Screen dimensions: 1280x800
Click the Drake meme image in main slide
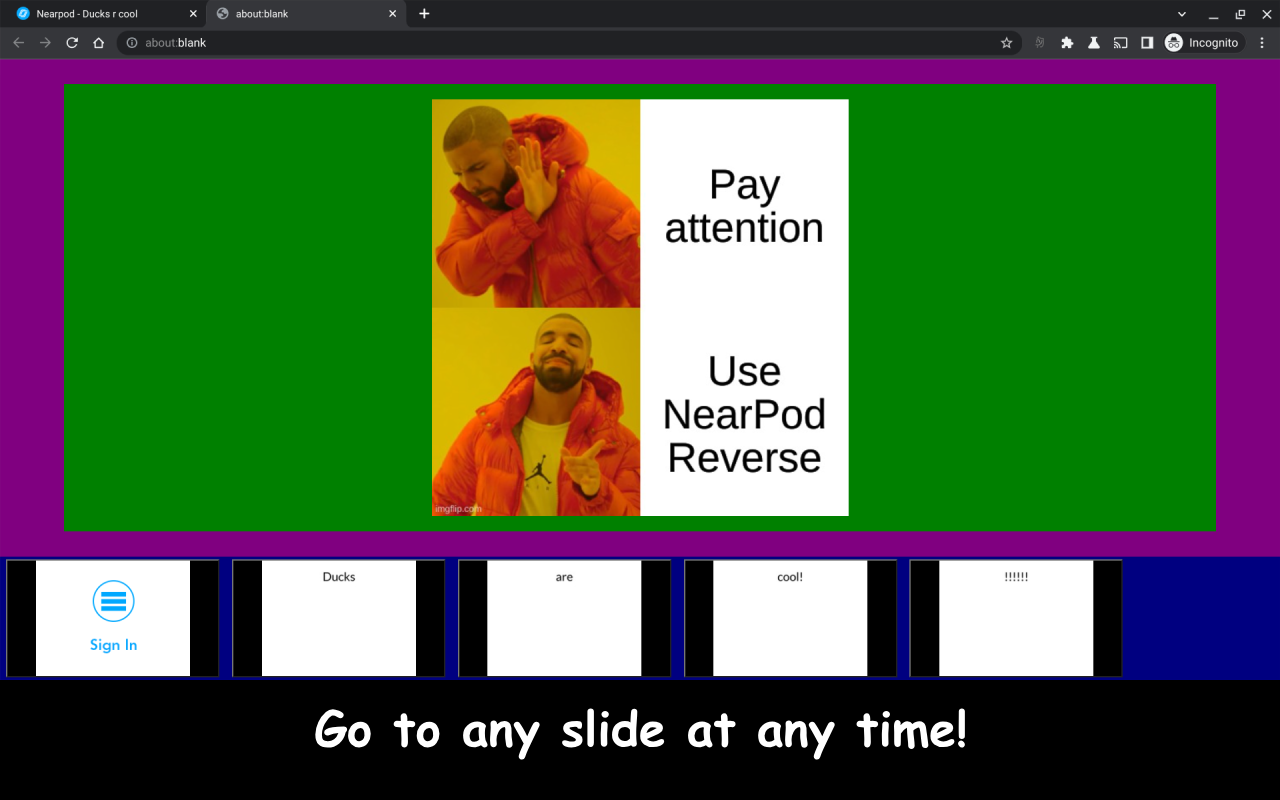point(640,307)
